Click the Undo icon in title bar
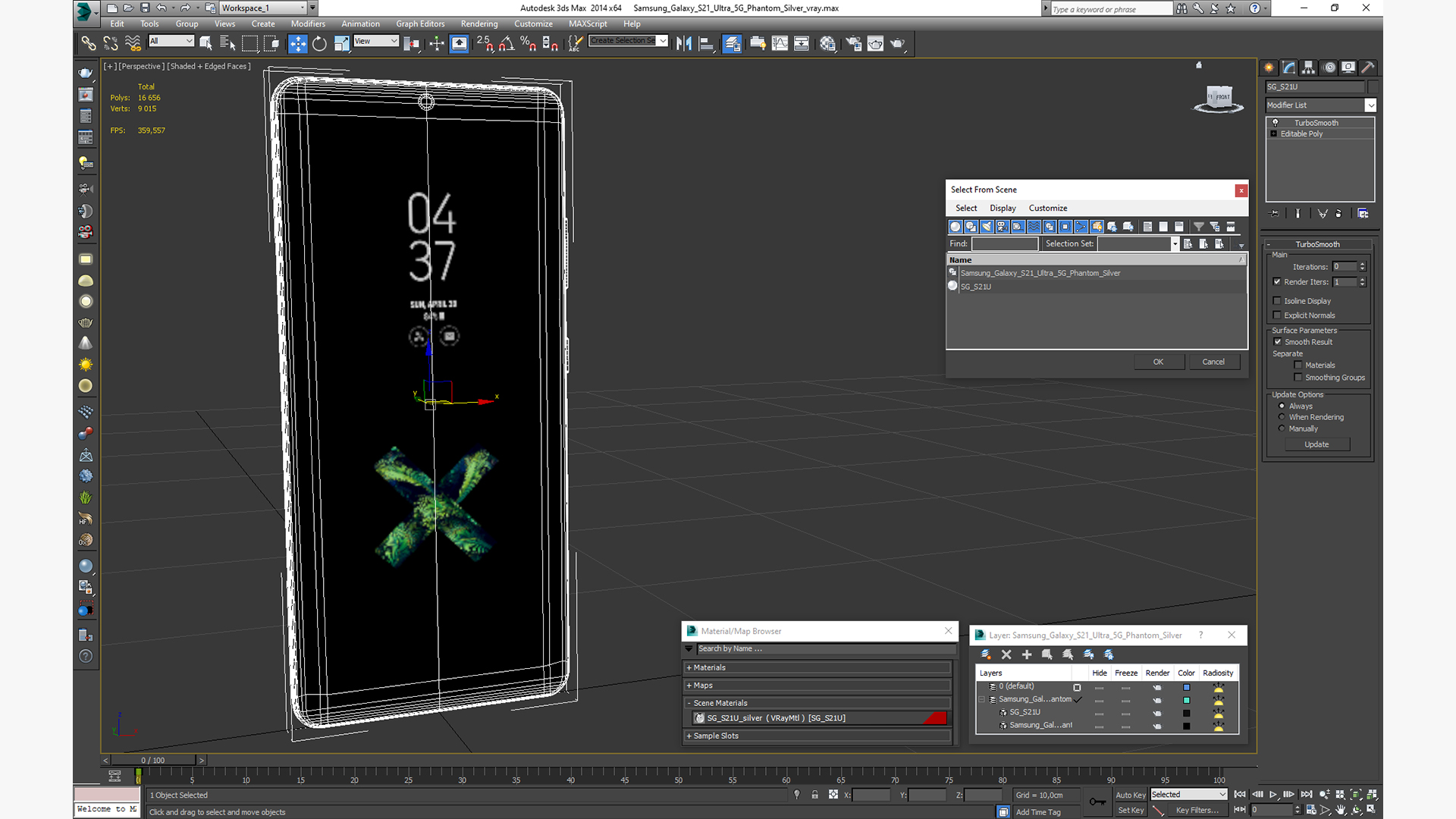Image resolution: width=1456 pixels, height=819 pixels. (162, 8)
